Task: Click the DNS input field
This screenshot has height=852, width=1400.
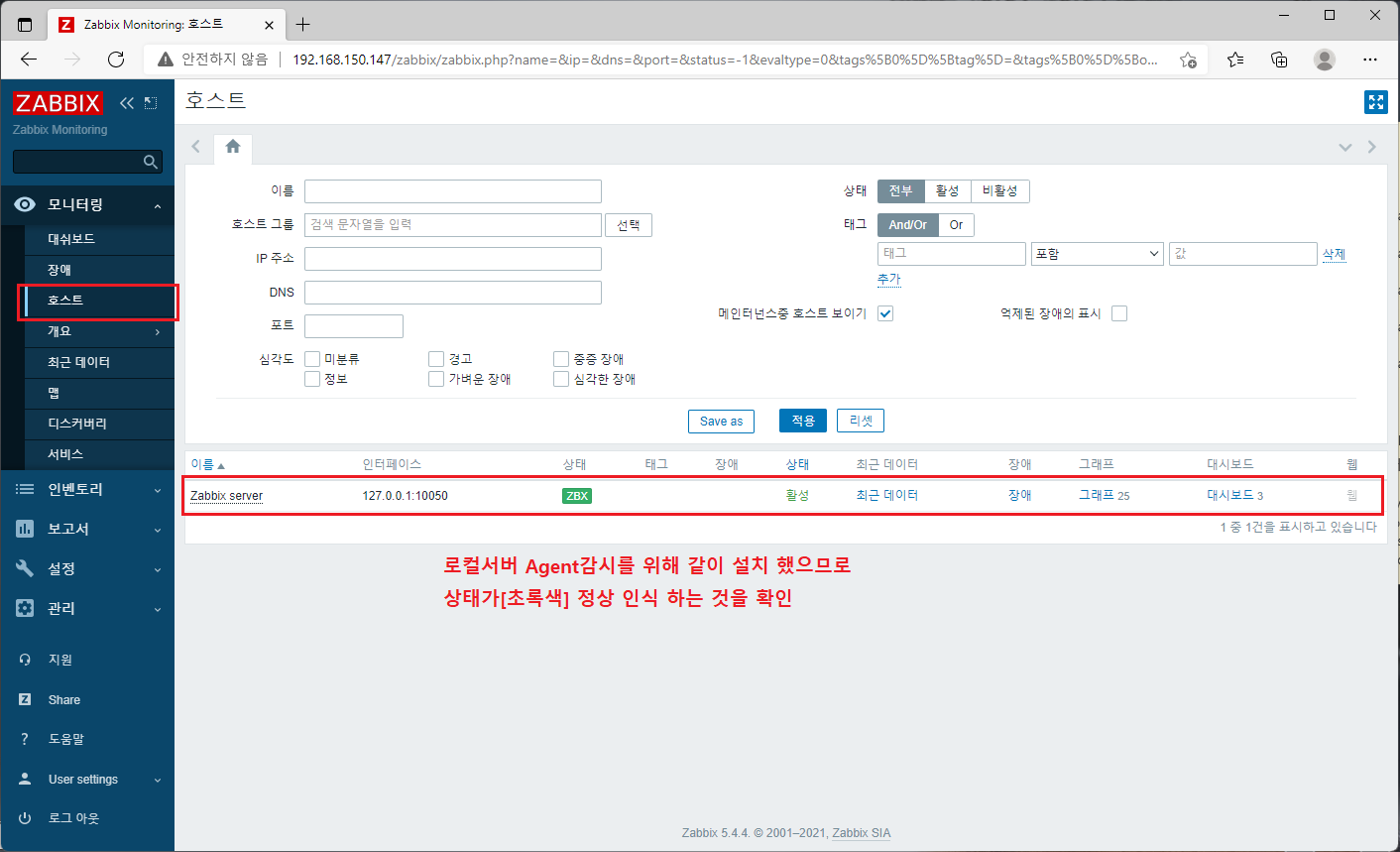Action: (x=453, y=293)
